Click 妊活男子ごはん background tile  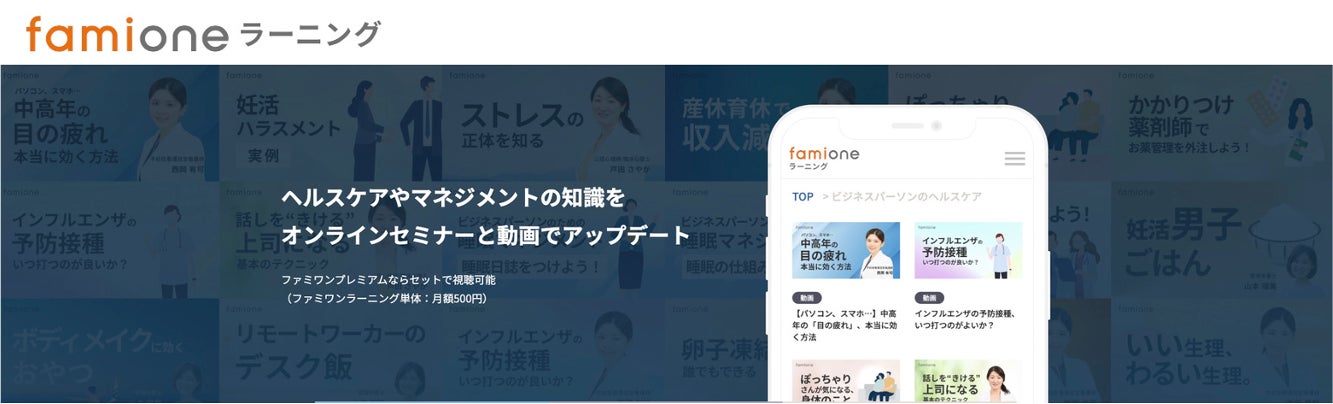coord(1222,240)
